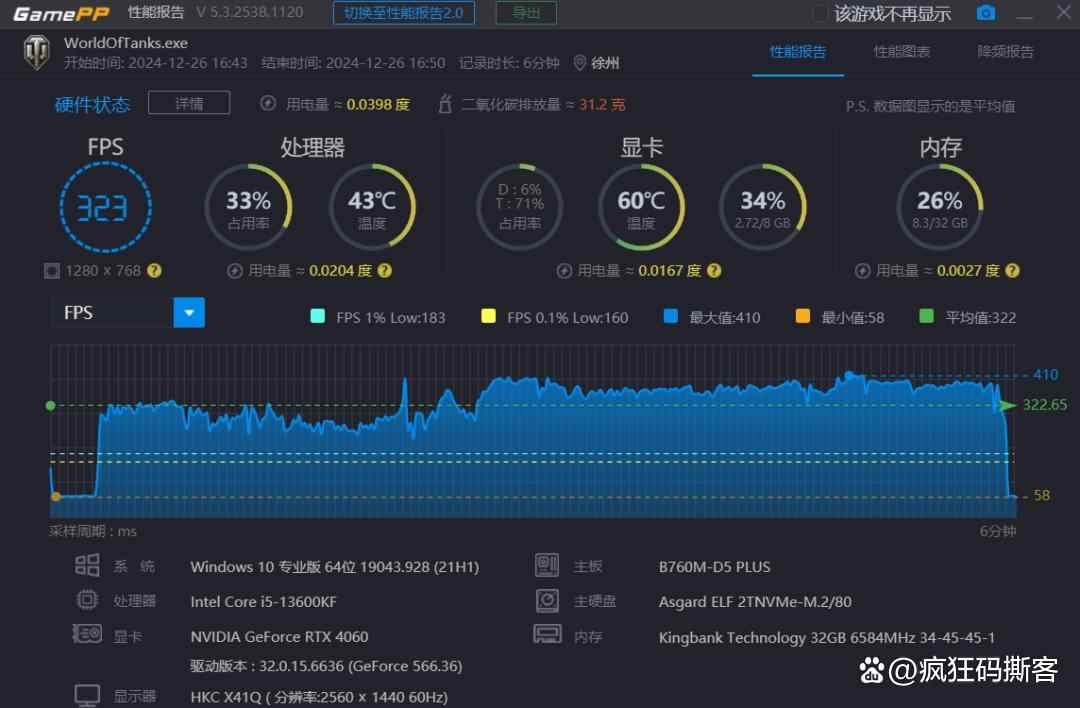Image resolution: width=1080 pixels, height=708 pixels.
Task: Click the World of Tanks game icon
Action: (36, 53)
